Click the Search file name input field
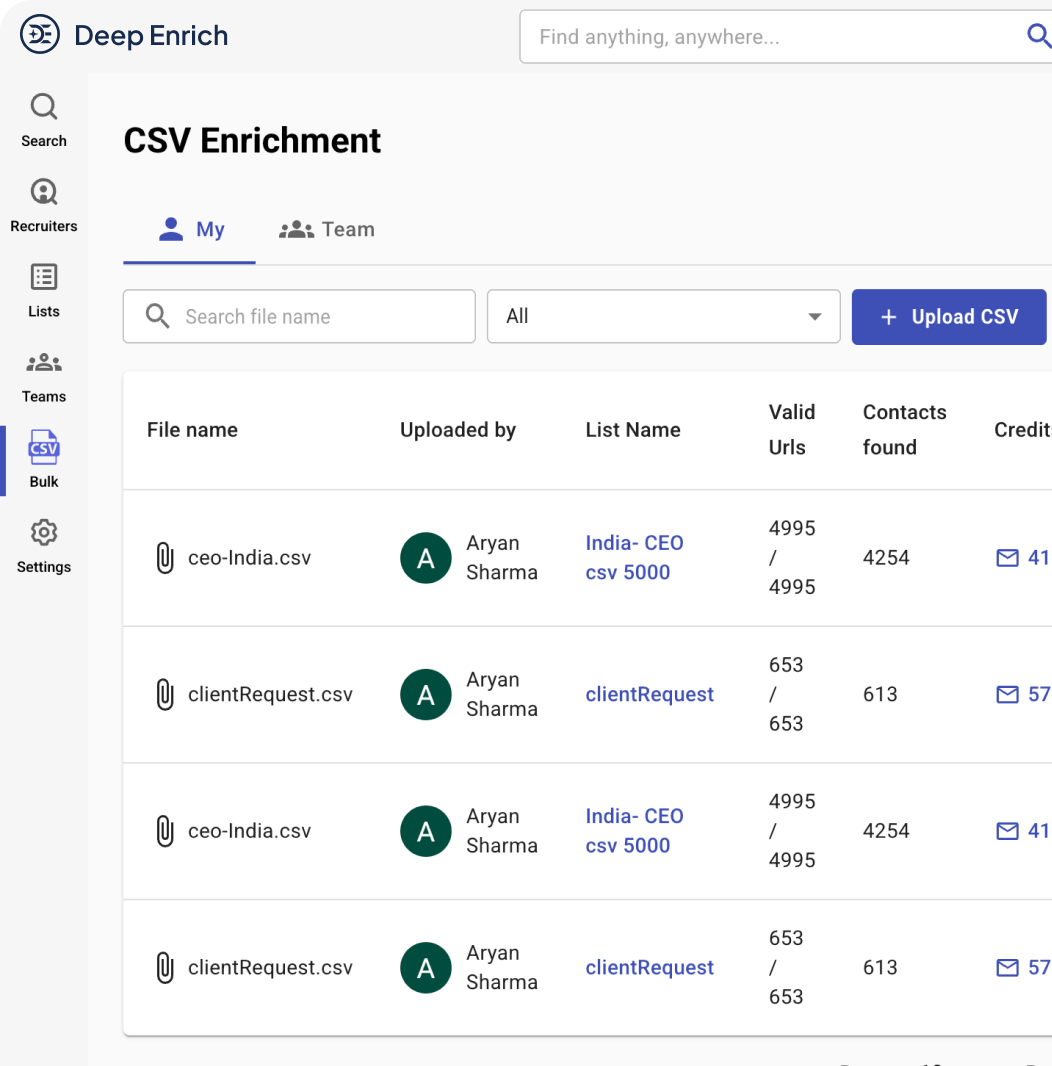The height and width of the screenshot is (1066, 1052). click(x=298, y=316)
